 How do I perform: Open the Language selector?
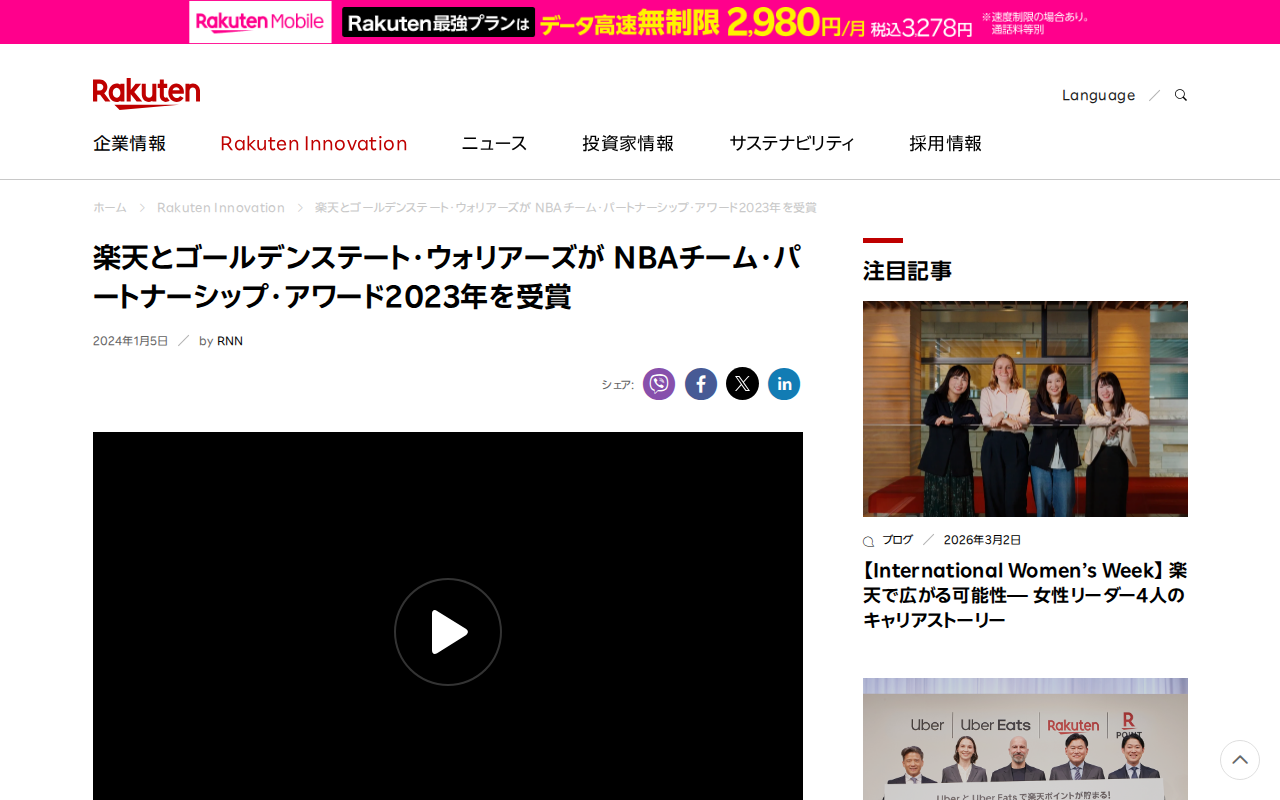(1098, 95)
